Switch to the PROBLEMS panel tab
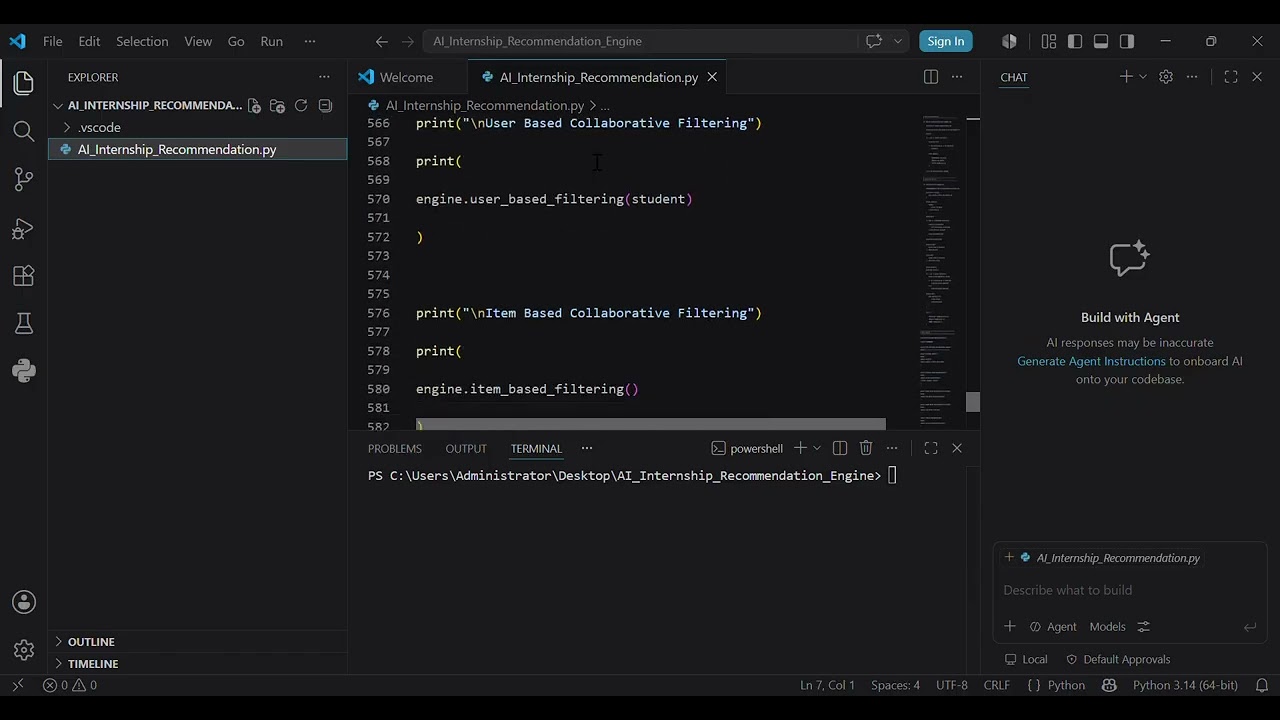1280x720 pixels. 395,448
